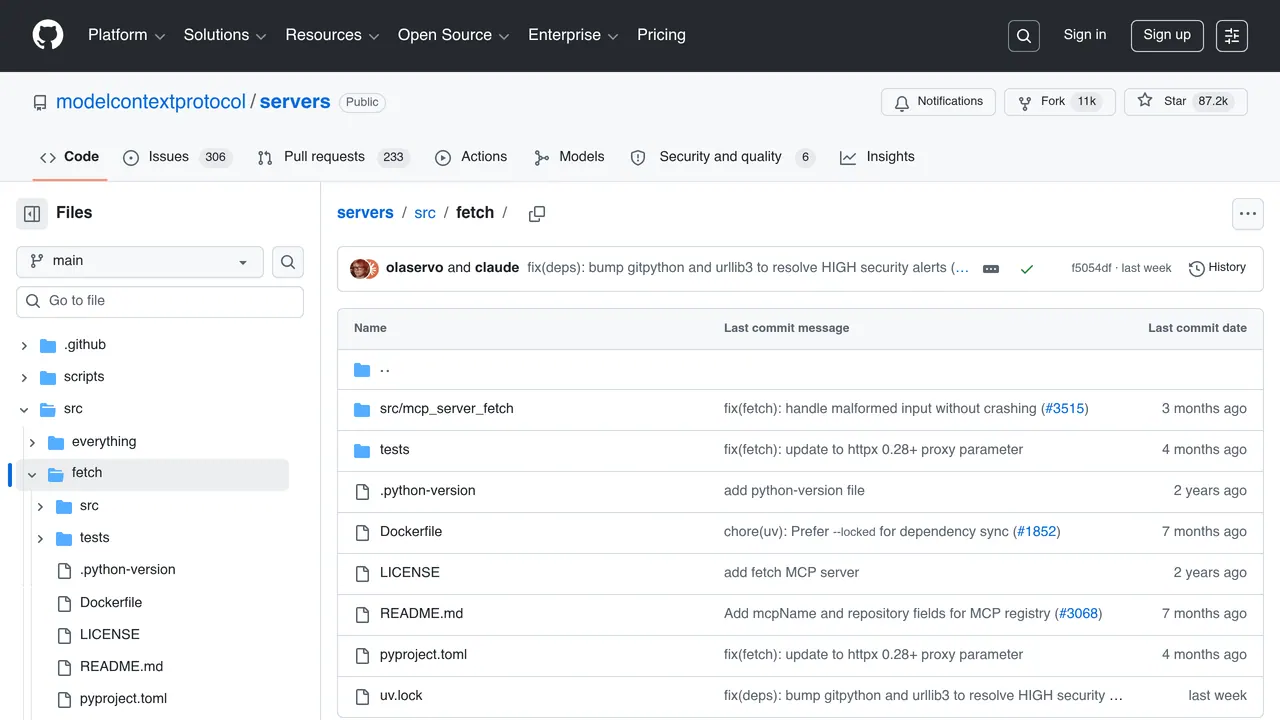Image resolution: width=1280 pixels, height=720 pixels.
Task: Open commit hash f5054df
Action: tap(1091, 269)
